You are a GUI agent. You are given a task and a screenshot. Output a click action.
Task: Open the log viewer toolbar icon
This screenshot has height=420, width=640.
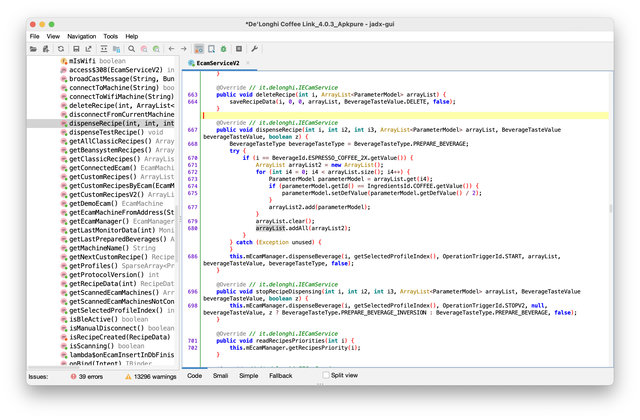[239, 49]
